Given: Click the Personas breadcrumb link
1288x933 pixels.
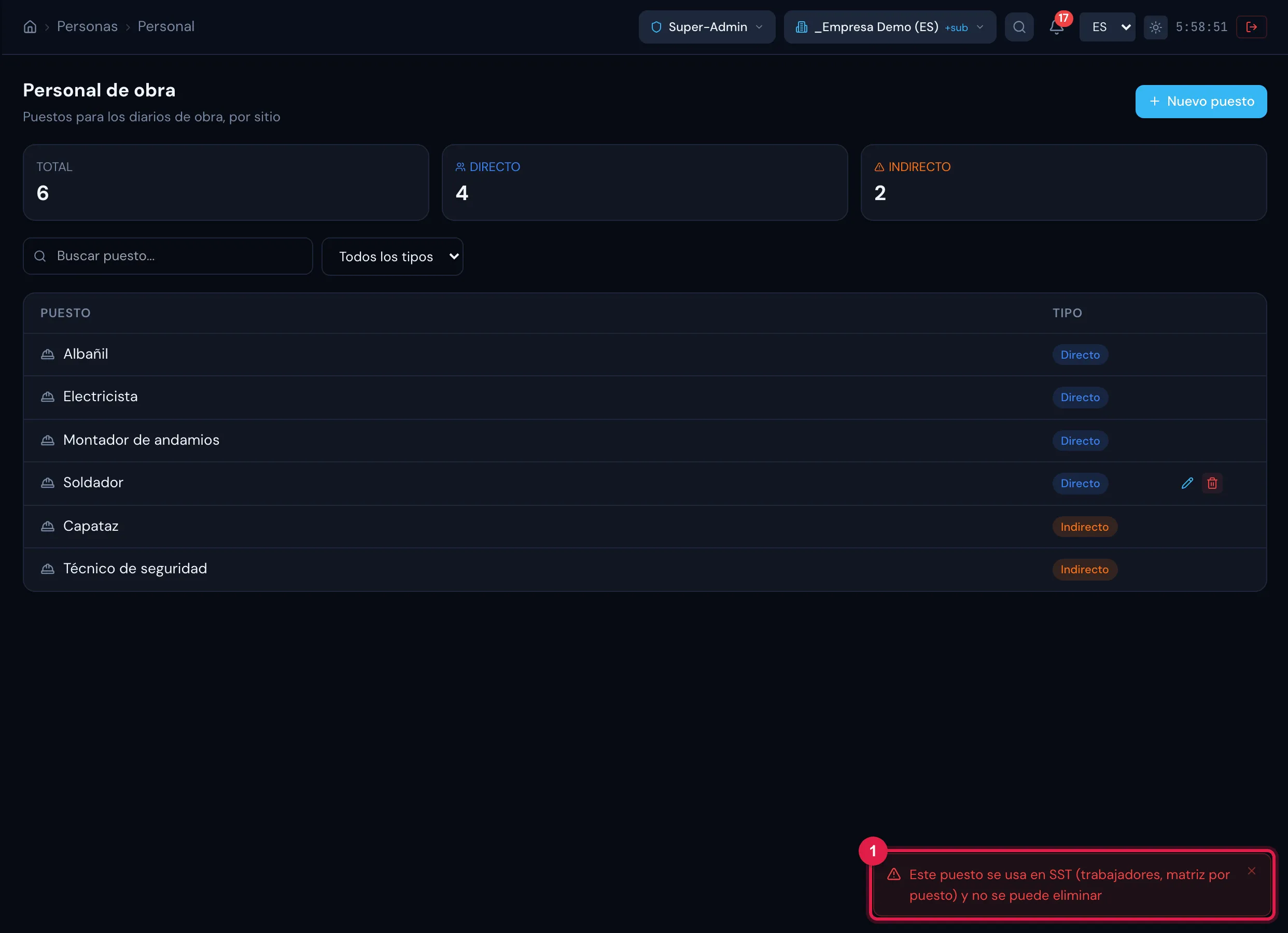Looking at the screenshot, I should 88,26.
